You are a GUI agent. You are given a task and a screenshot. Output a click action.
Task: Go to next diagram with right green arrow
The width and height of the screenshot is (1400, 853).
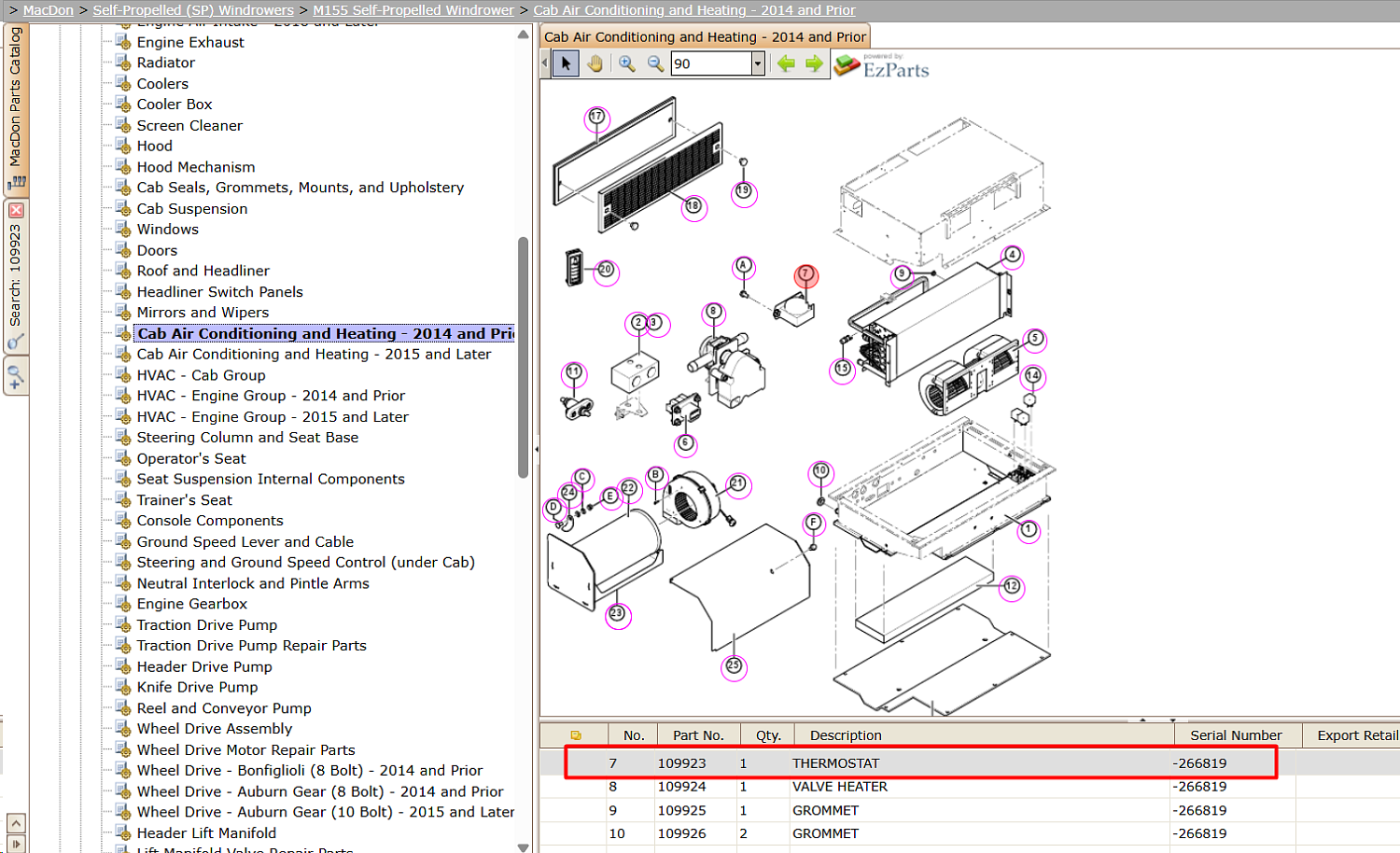pos(815,63)
